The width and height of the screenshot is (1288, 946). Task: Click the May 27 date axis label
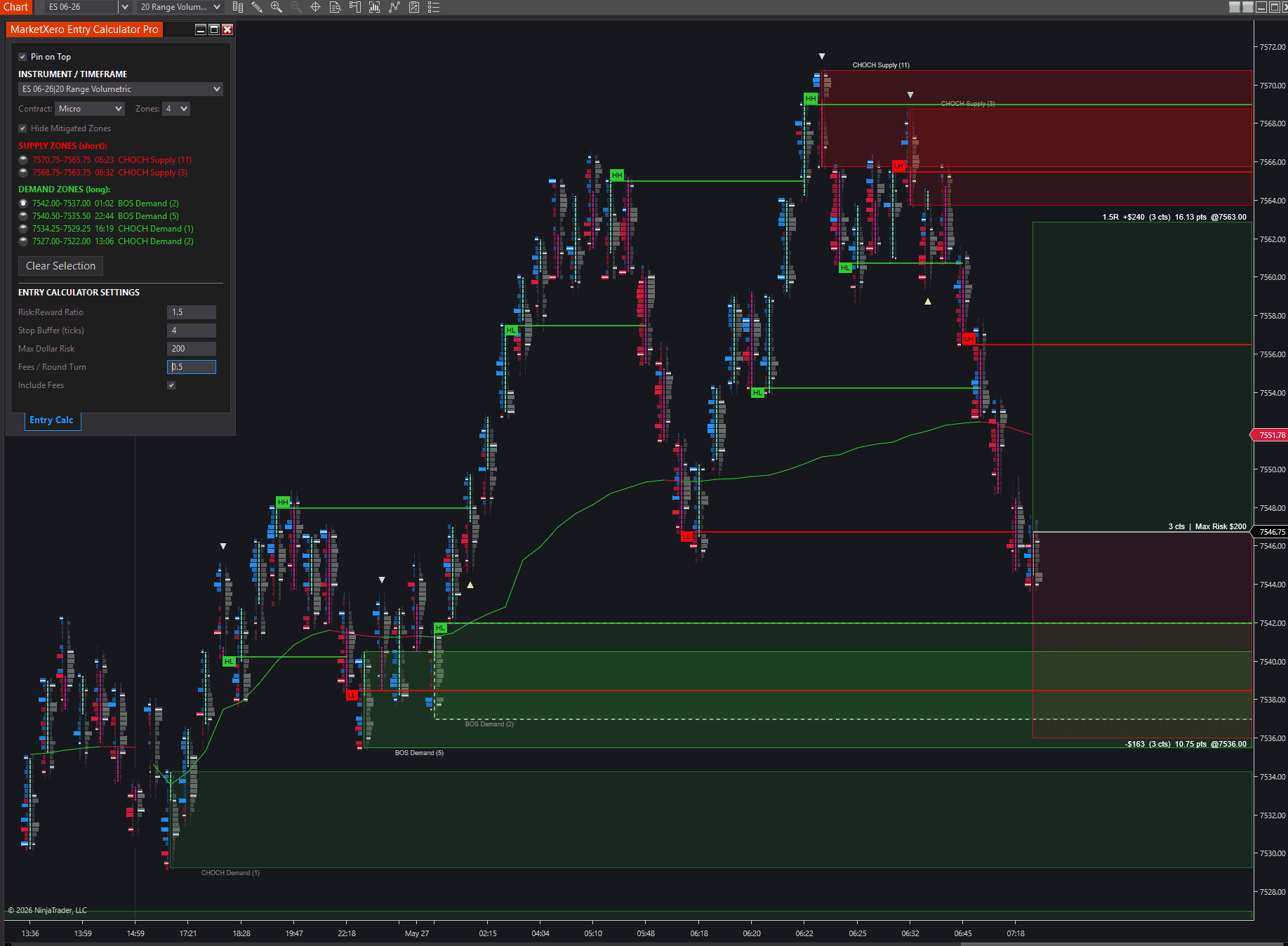(417, 933)
